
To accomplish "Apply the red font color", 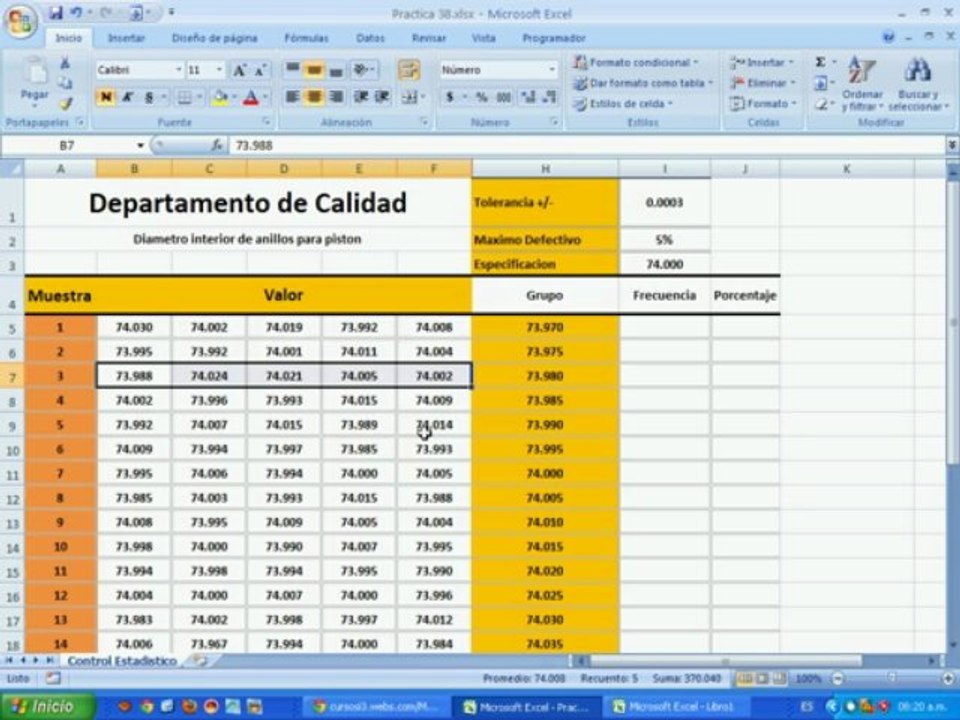I will (x=250, y=97).
